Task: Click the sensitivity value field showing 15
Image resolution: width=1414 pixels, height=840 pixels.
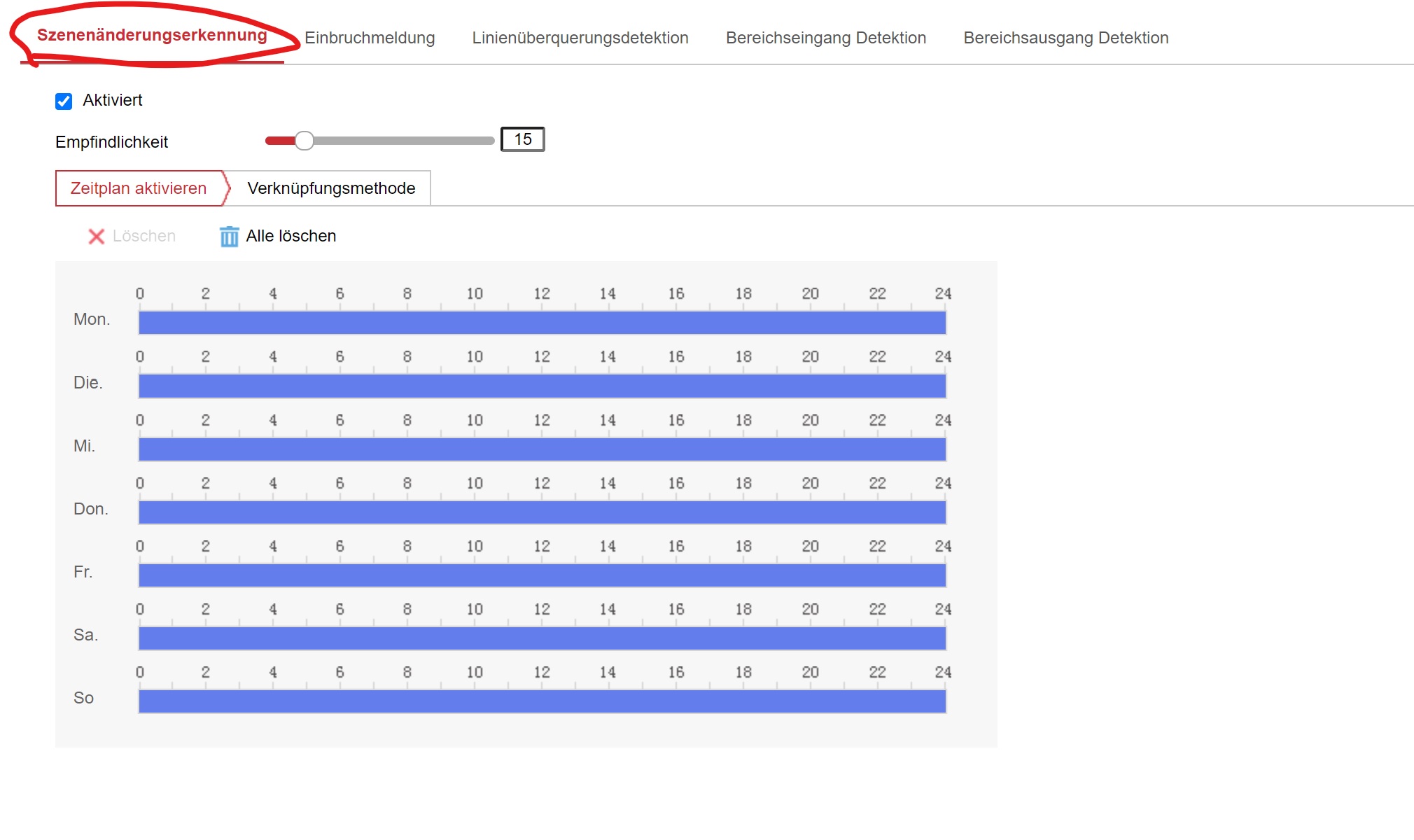Action: tap(522, 139)
